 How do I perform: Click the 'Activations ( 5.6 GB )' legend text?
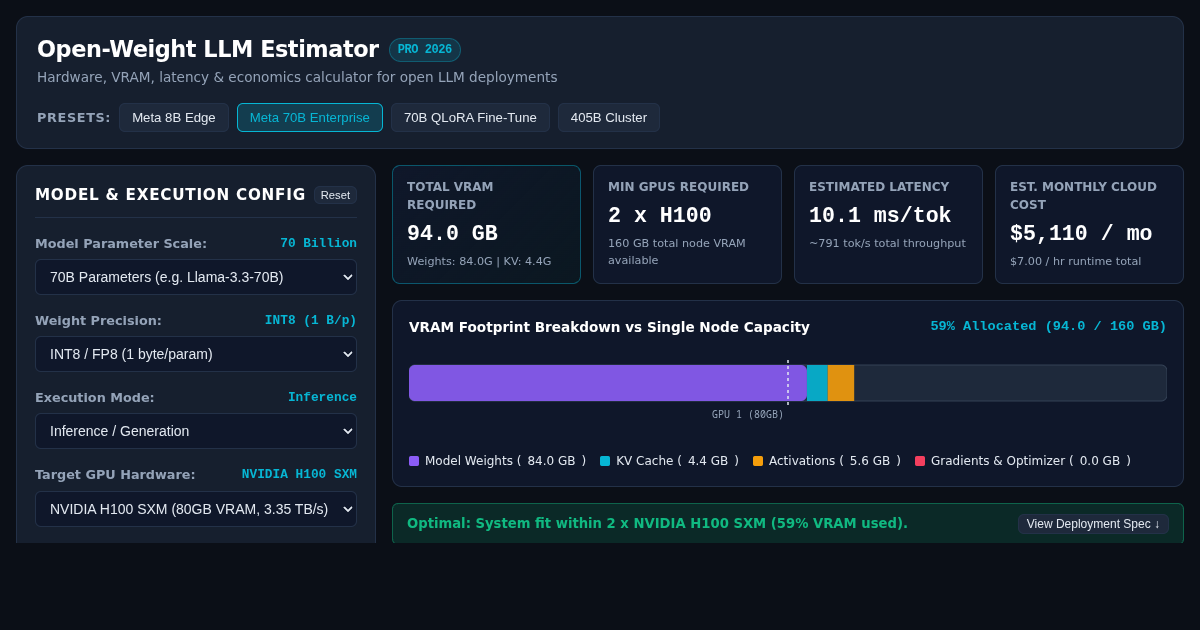pyautogui.click(x=835, y=461)
